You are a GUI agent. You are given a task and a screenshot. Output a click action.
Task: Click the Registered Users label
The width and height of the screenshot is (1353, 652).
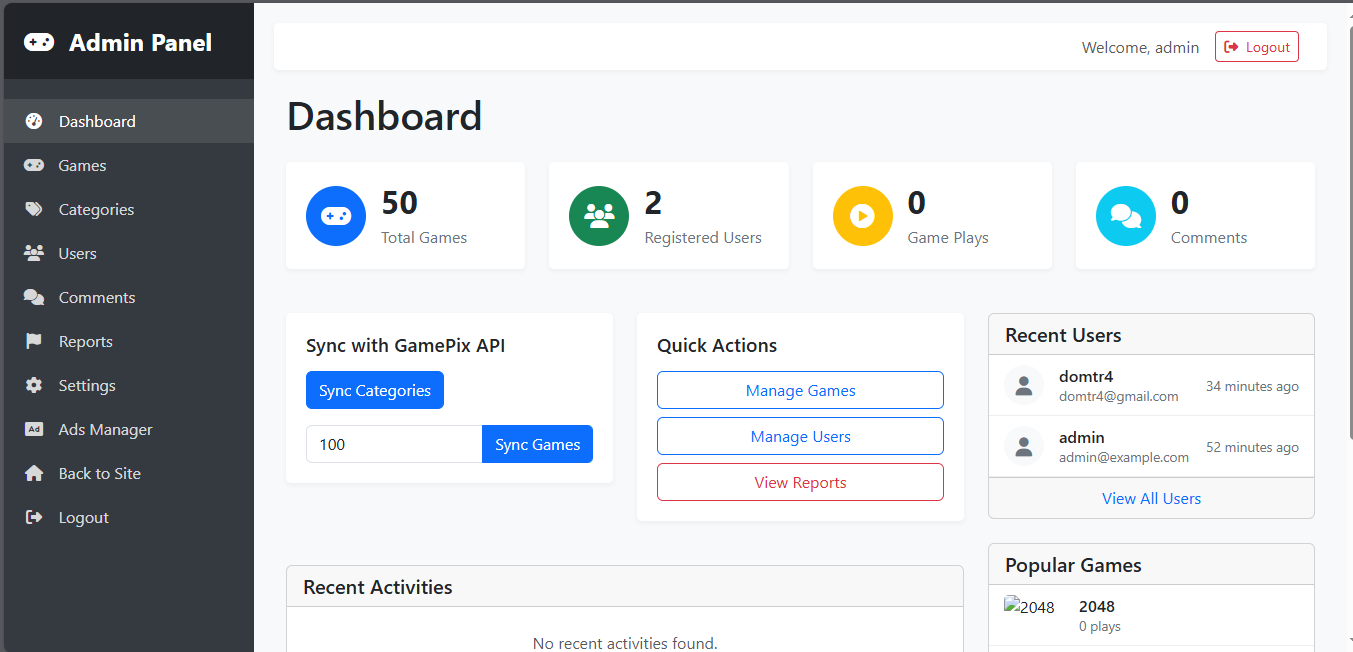pos(703,237)
